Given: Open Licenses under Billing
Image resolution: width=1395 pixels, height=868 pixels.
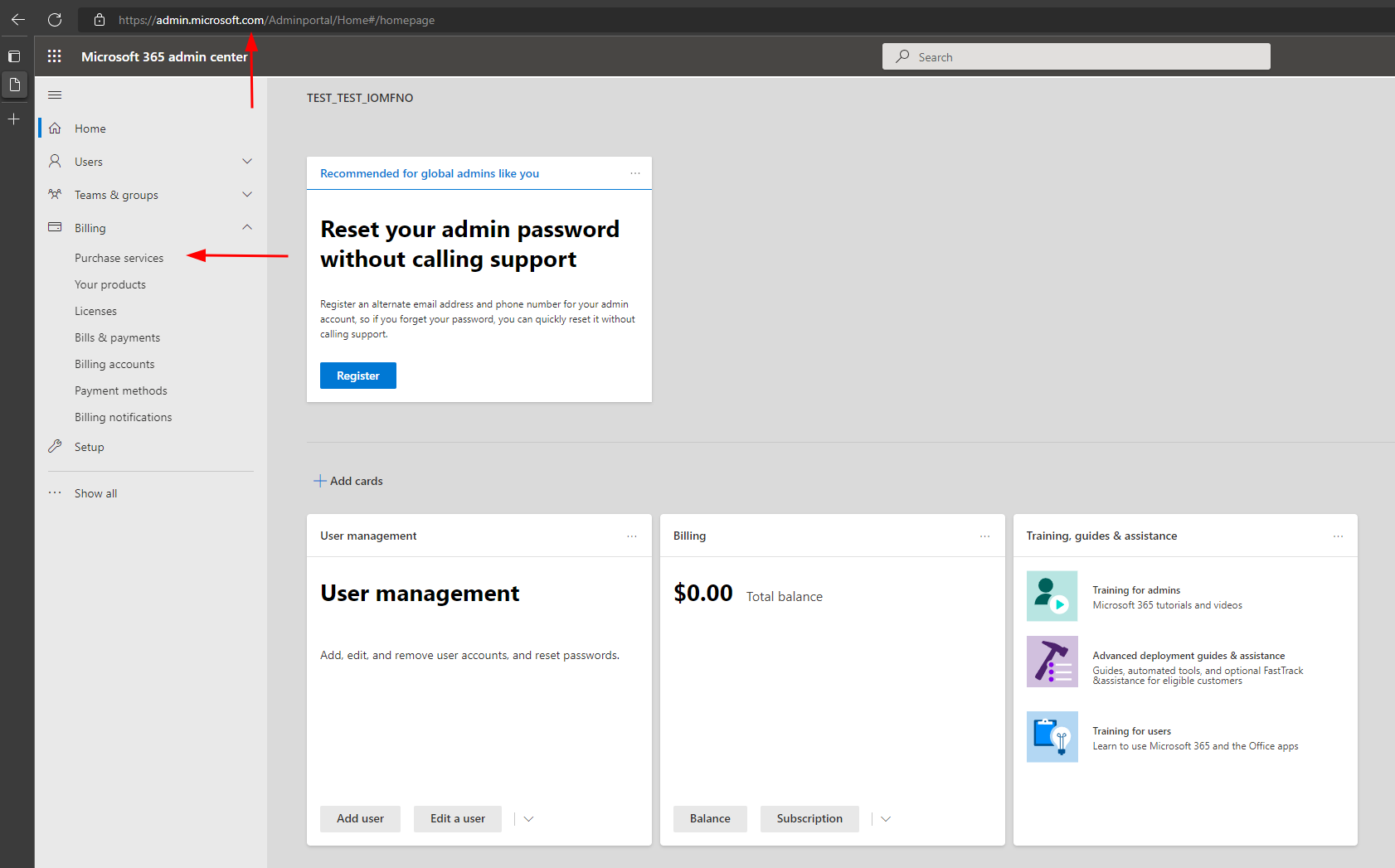Looking at the screenshot, I should coord(95,311).
